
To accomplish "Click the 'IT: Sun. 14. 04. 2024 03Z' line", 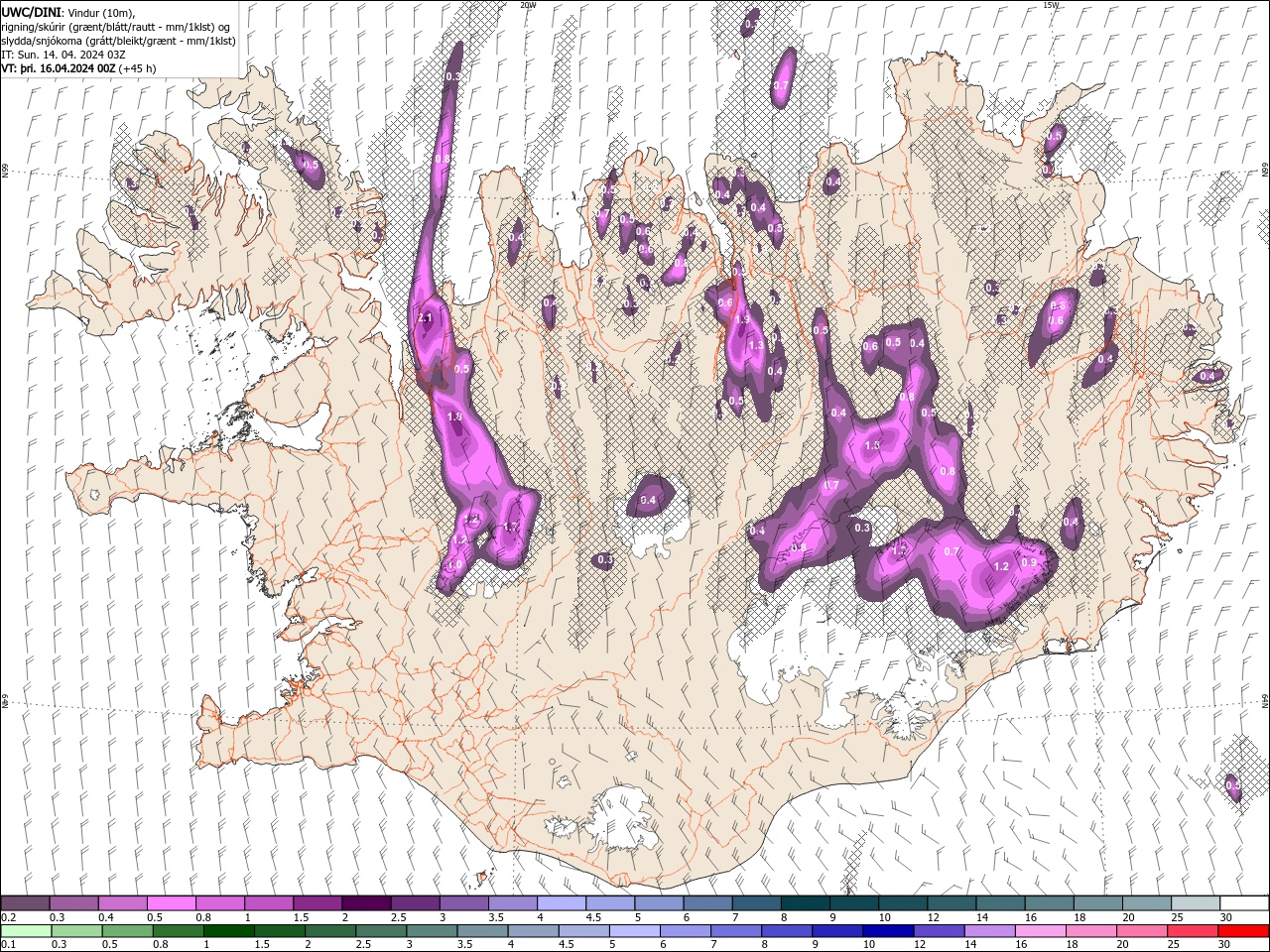I will [x=63, y=55].
